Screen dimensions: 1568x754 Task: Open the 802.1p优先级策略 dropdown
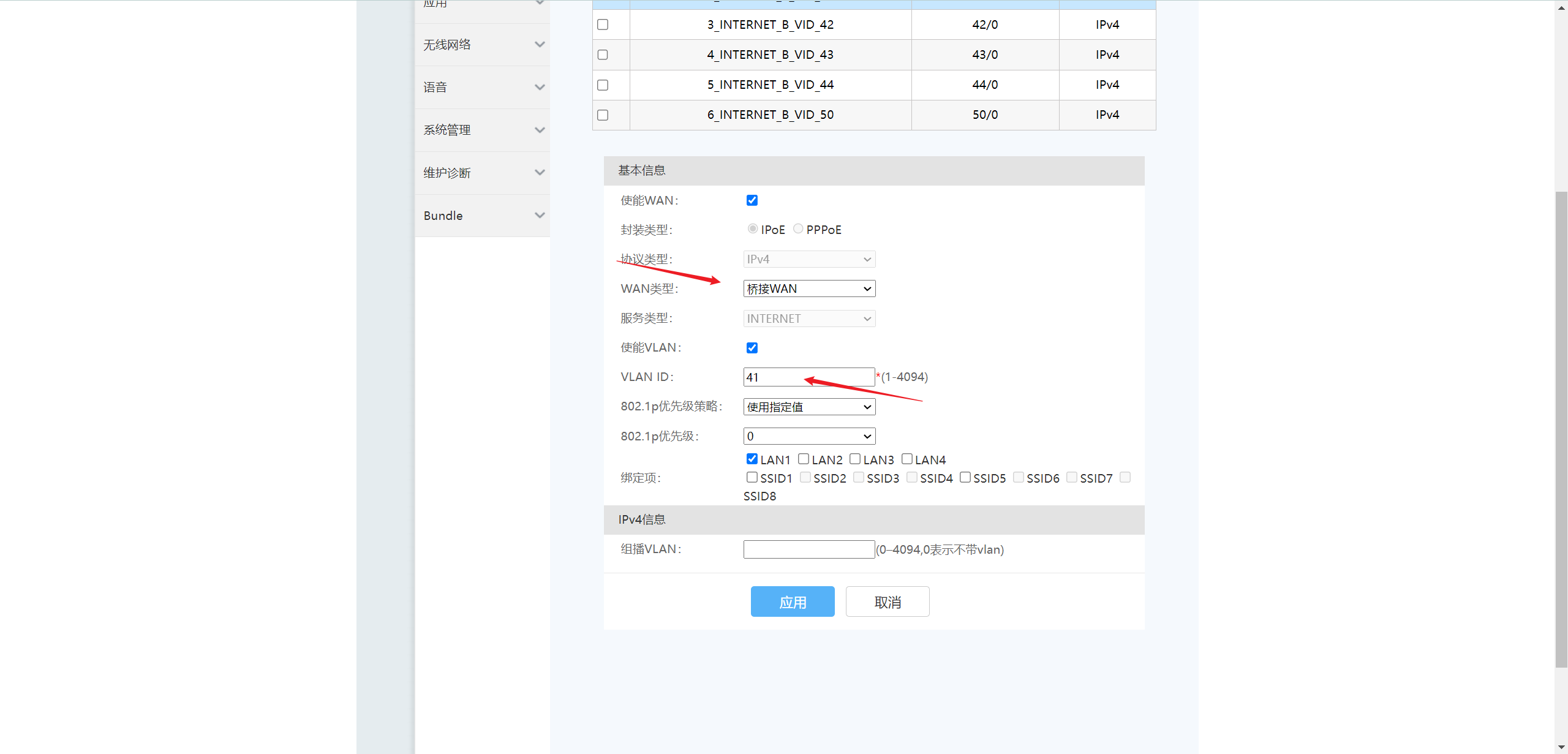tap(809, 407)
